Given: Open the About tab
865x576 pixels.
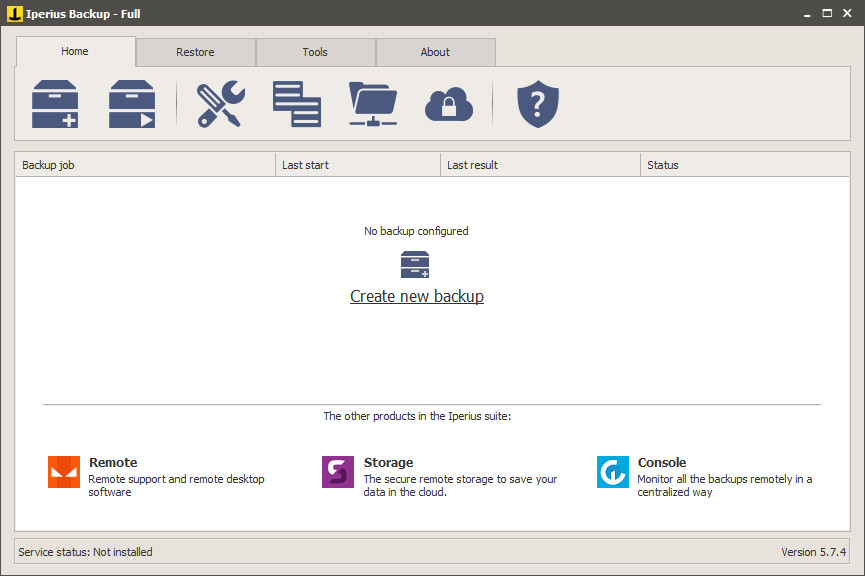Looking at the screenshot, I should tap(435, 52).
